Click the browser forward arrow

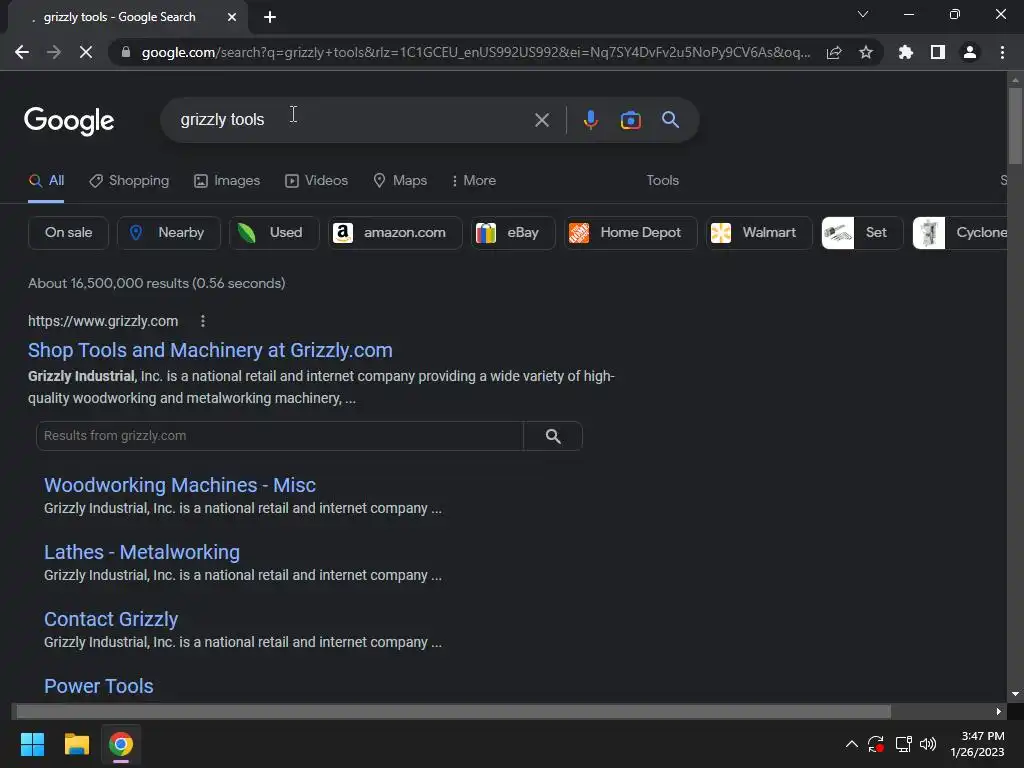tap(54, 52)
